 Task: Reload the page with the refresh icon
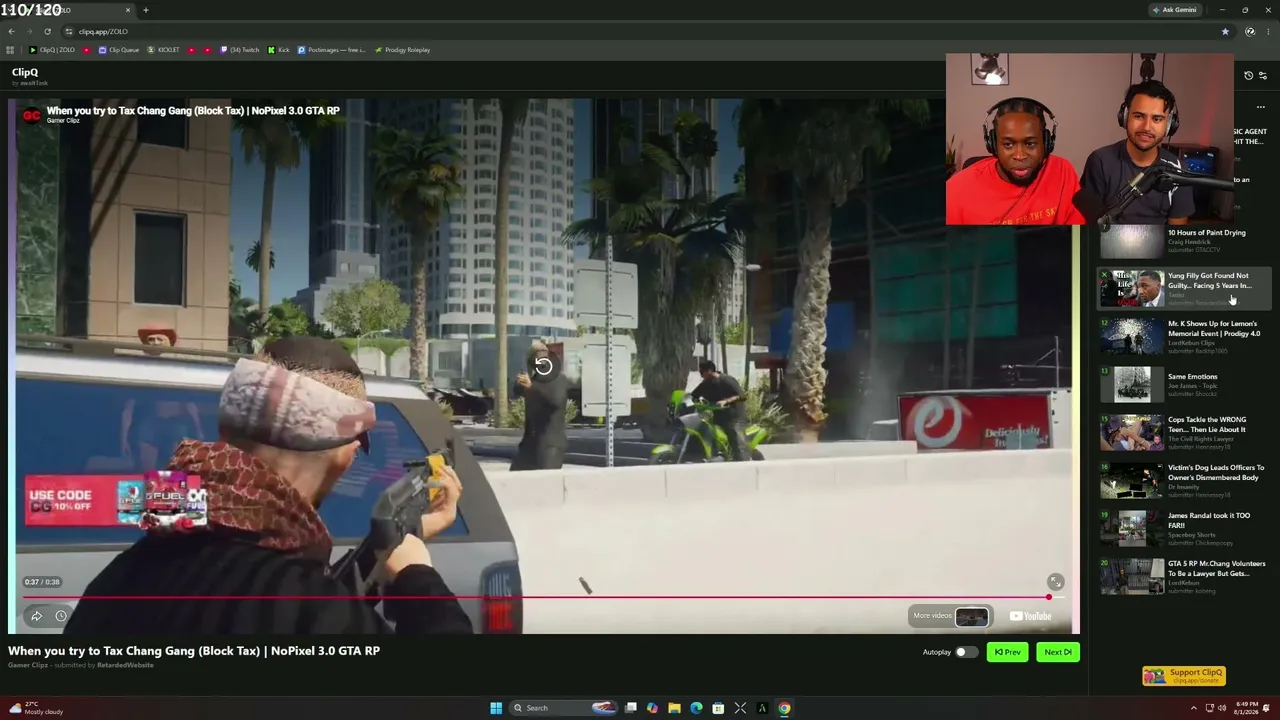(47, 31)
